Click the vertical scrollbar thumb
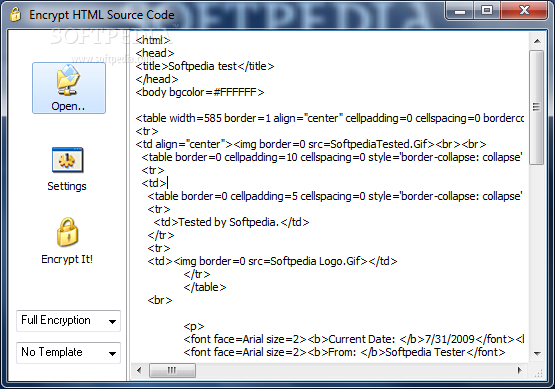This screenshot has width=555, height=389. click(x=537, y=107)
